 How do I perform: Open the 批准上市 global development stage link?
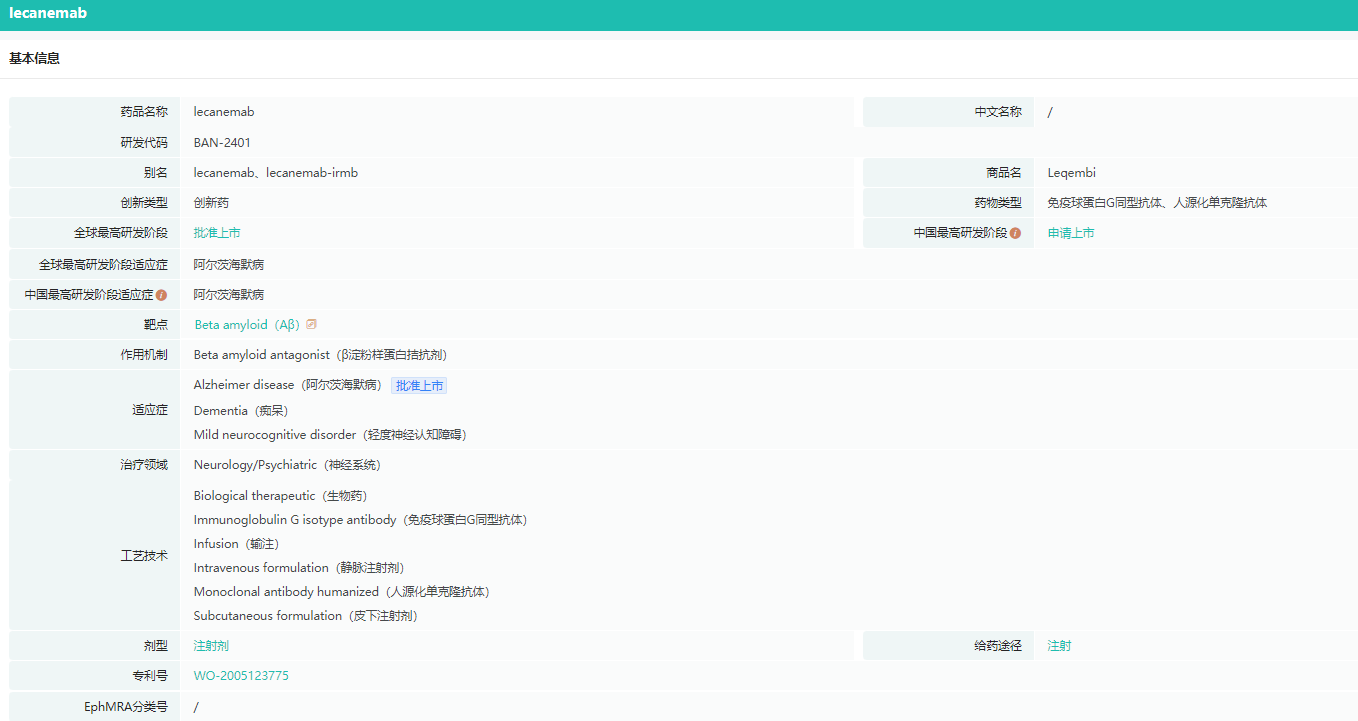click(x=217, y=233)
